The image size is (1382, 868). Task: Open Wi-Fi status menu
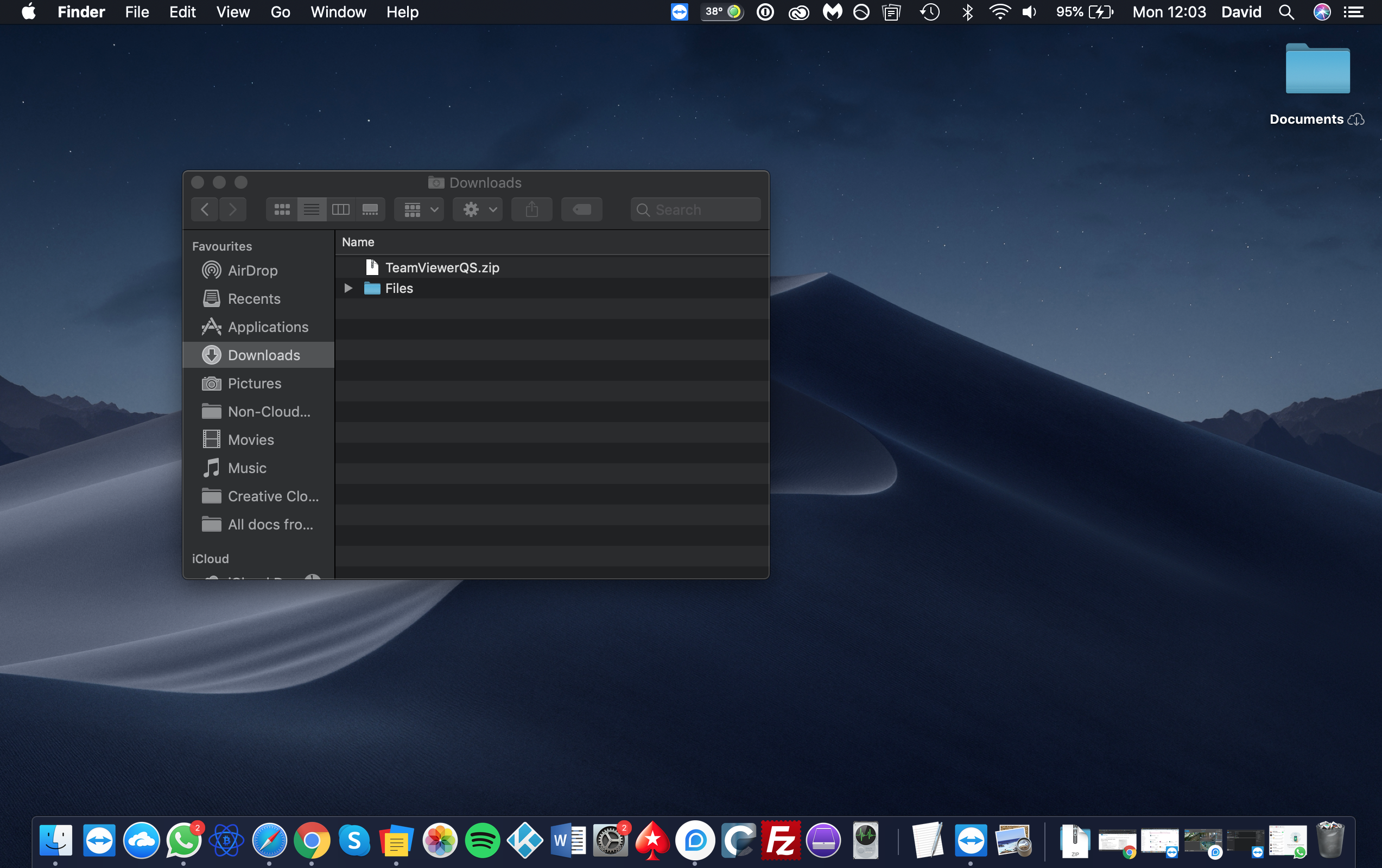coord(999,12)
